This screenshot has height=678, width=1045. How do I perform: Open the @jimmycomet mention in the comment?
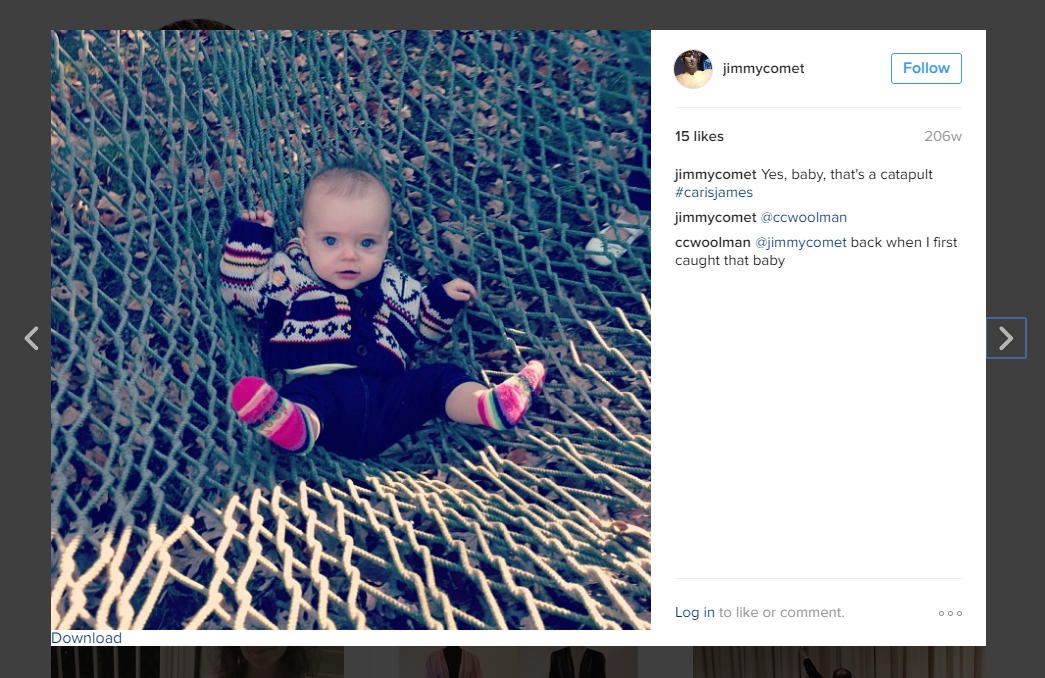[x=800, y=242]
